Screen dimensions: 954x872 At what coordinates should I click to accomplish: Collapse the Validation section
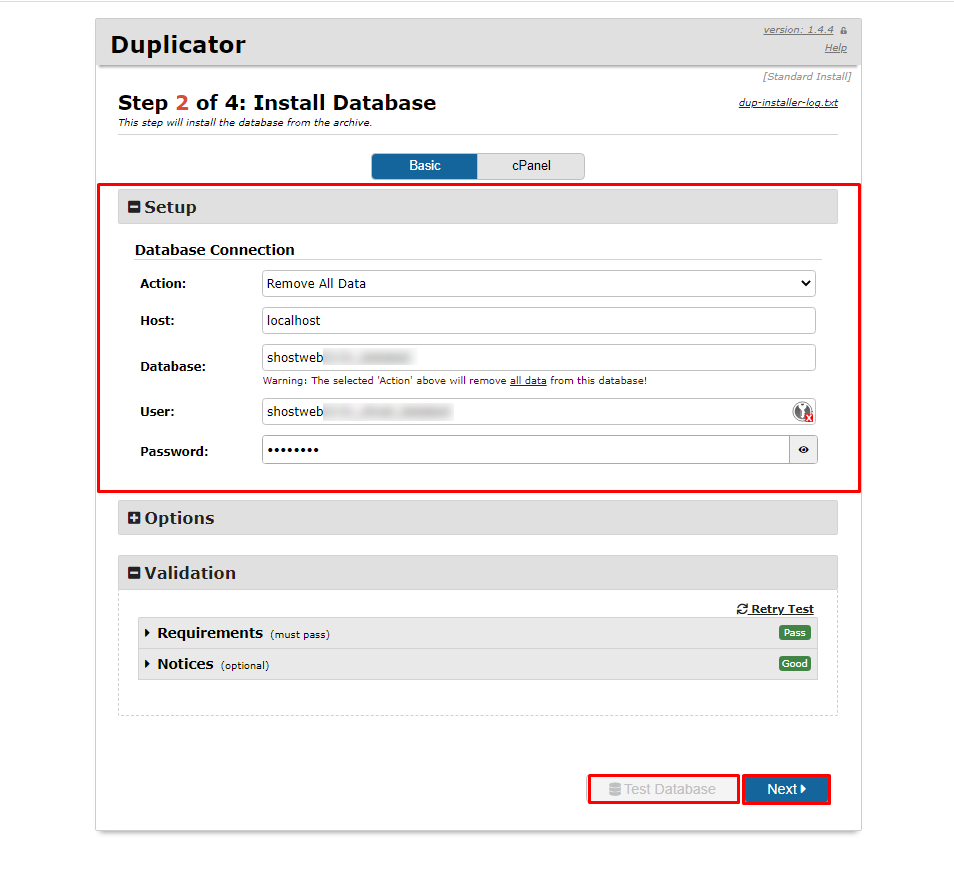(x=134, y=572)
